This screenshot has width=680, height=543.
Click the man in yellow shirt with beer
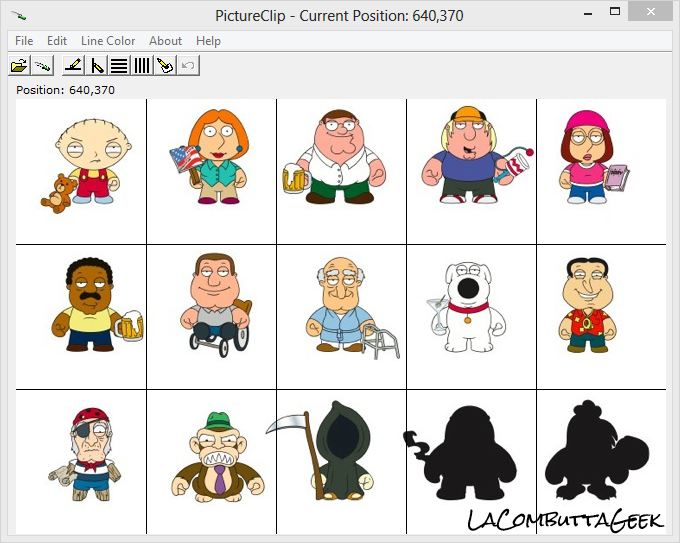(98, 304)
